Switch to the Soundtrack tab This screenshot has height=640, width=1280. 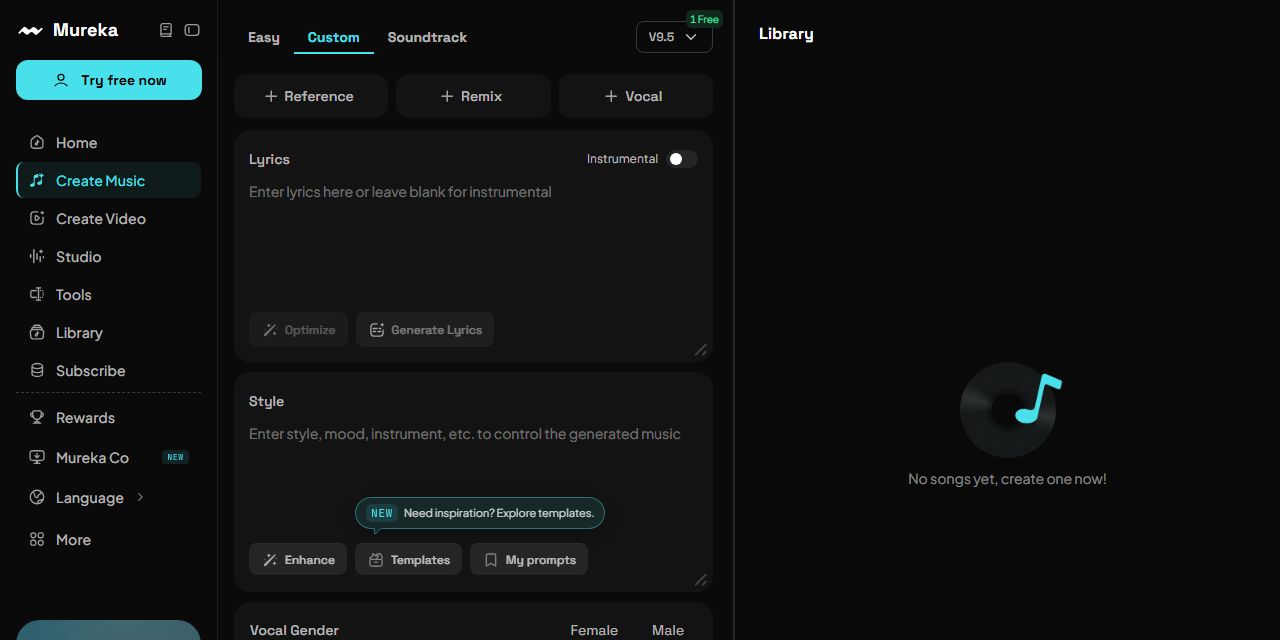pyautogui.click(x=427, y=37)
